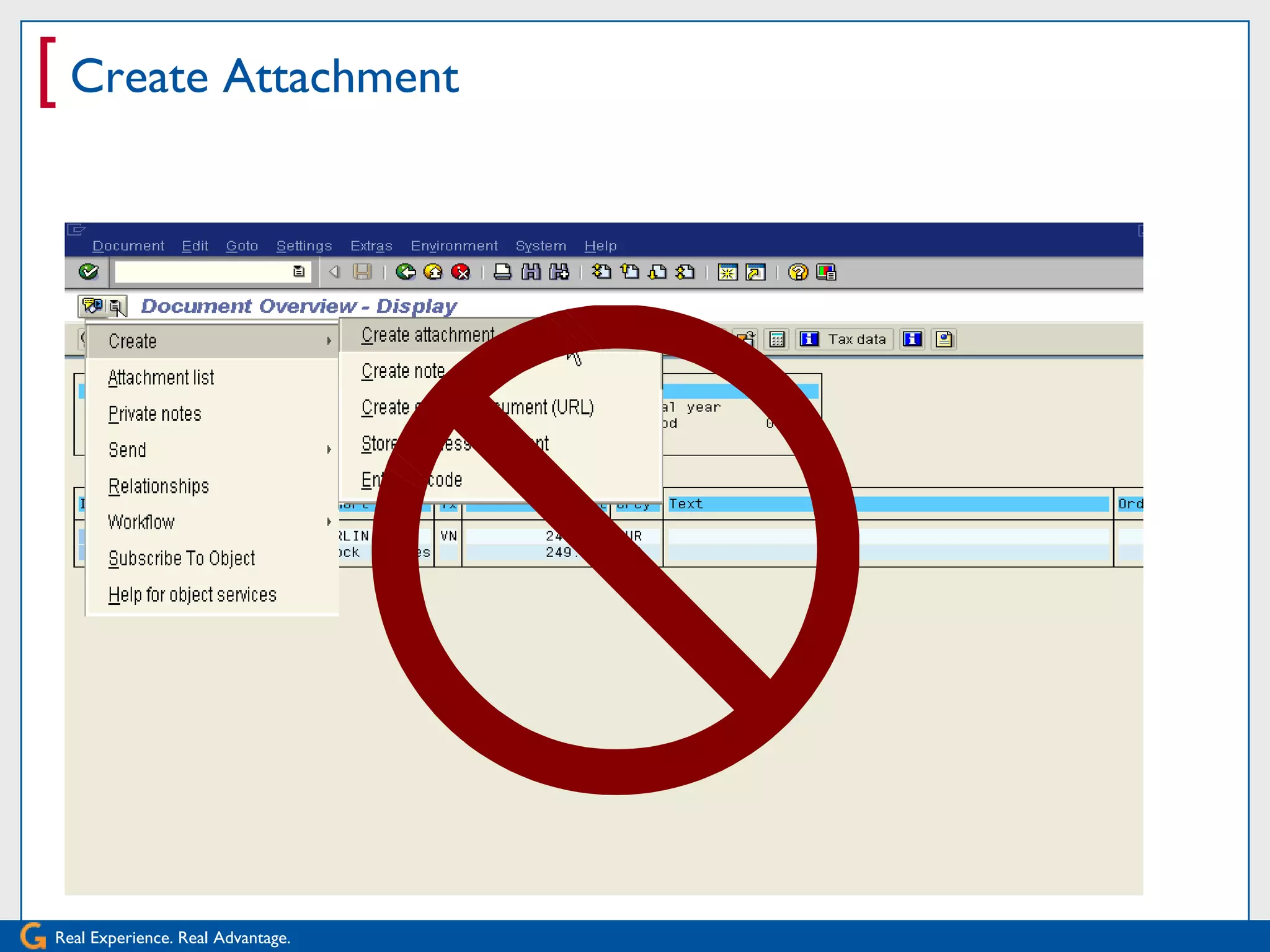The width and height of the screenshot is (1270, 952).
Task: Click the Previous Page icon
Action: pyautogui.click(x=630, y=271)
